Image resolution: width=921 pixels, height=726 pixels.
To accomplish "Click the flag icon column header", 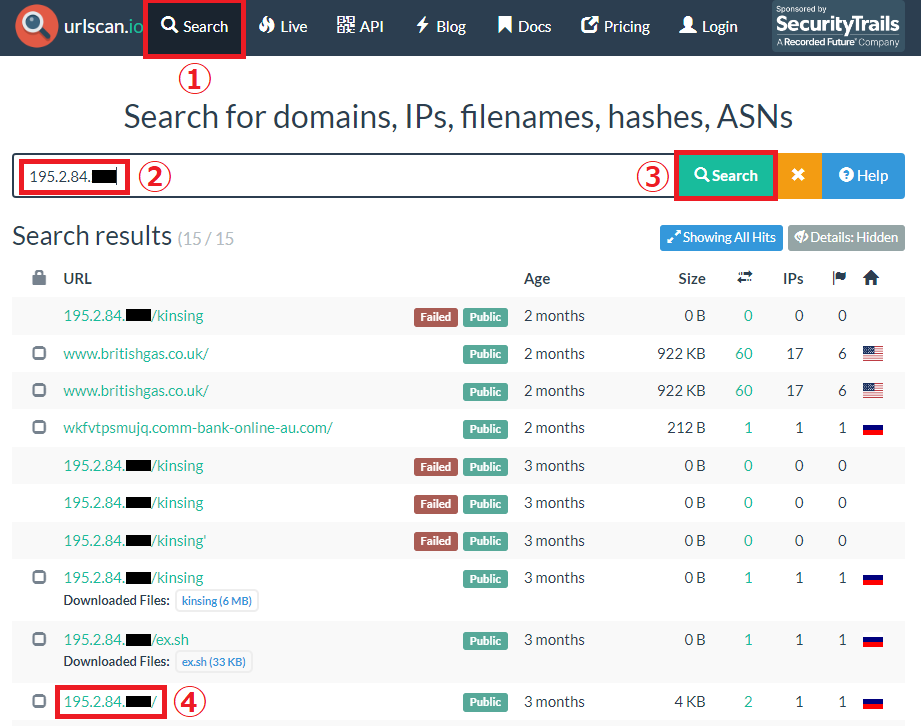I will click(x=841, y=278).
